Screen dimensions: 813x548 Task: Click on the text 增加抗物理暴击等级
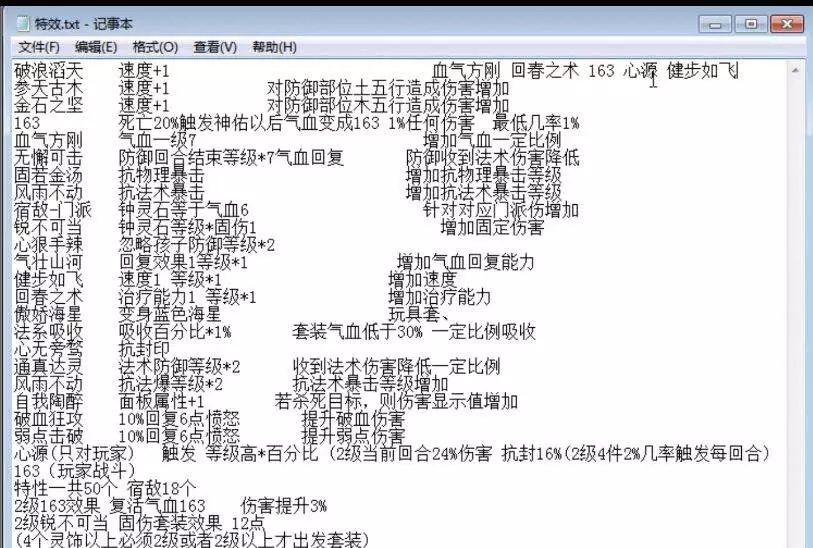point(484,175)
